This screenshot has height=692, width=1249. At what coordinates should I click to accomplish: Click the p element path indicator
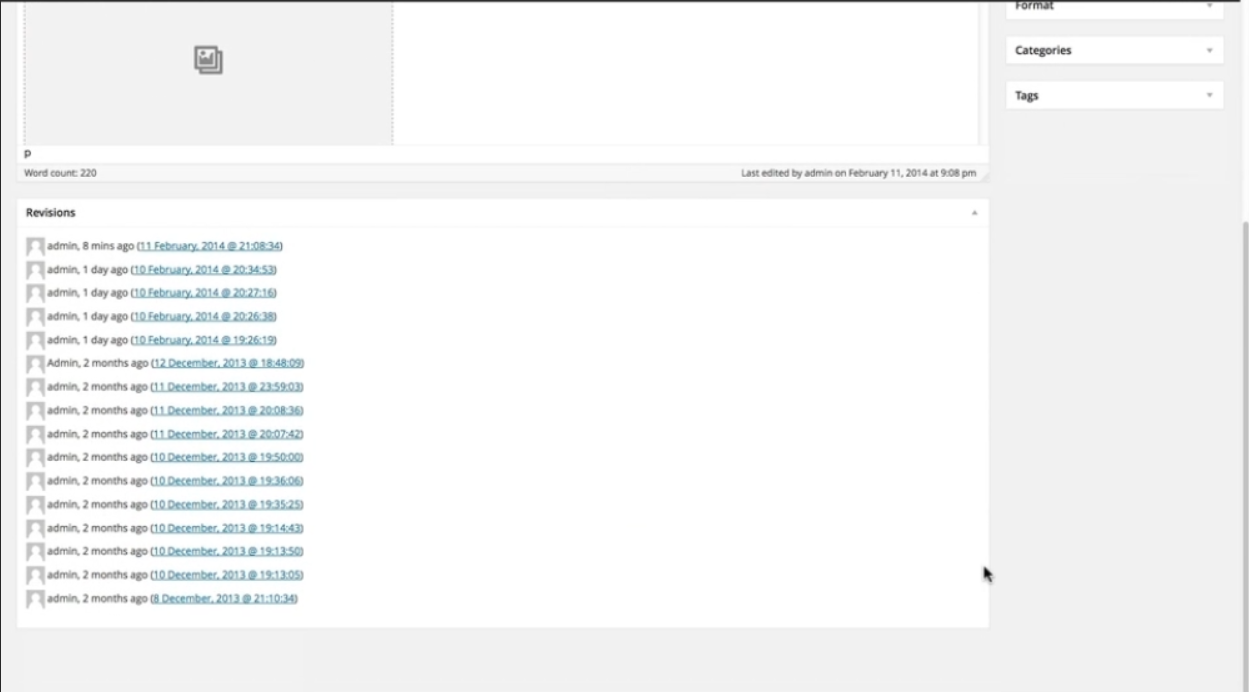[x=28, y=154]
